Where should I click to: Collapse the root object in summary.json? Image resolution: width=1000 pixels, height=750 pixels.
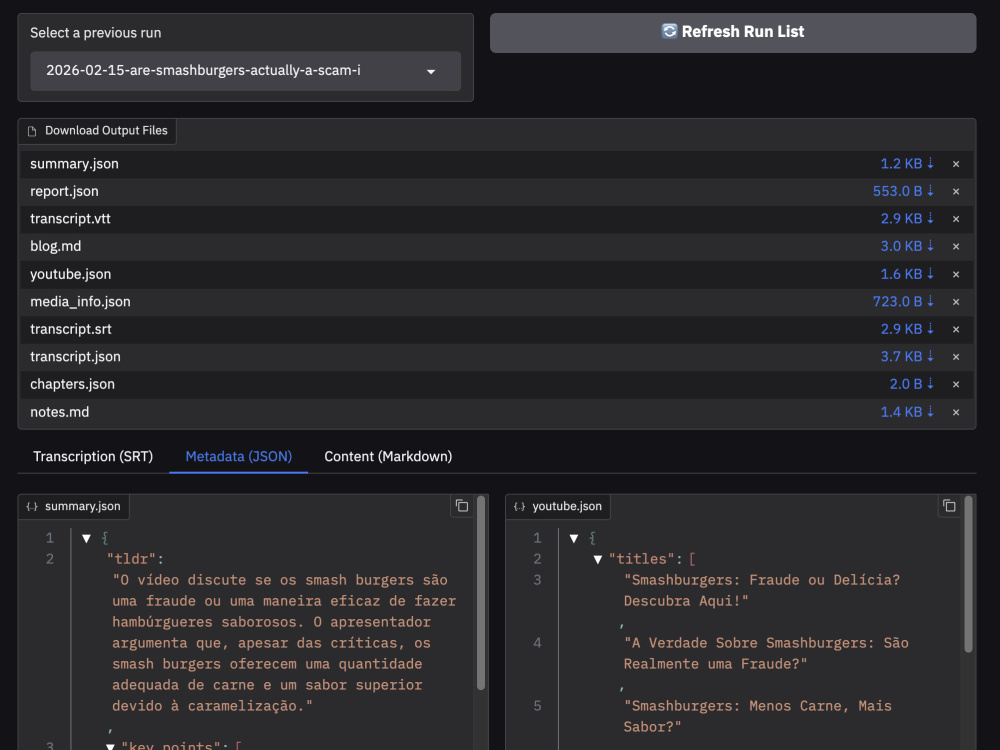coord(87,539)
